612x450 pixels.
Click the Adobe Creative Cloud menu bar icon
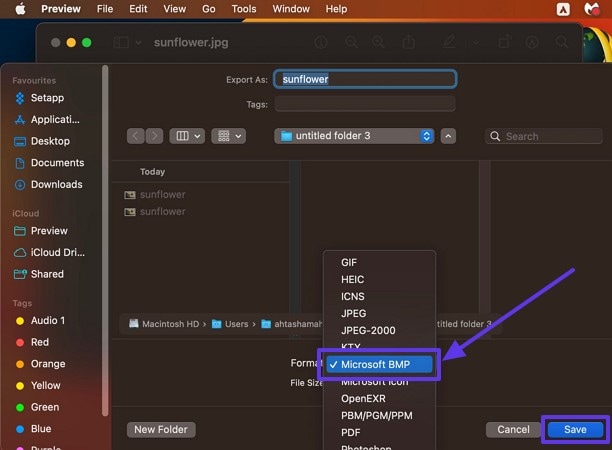coord(563,9)
